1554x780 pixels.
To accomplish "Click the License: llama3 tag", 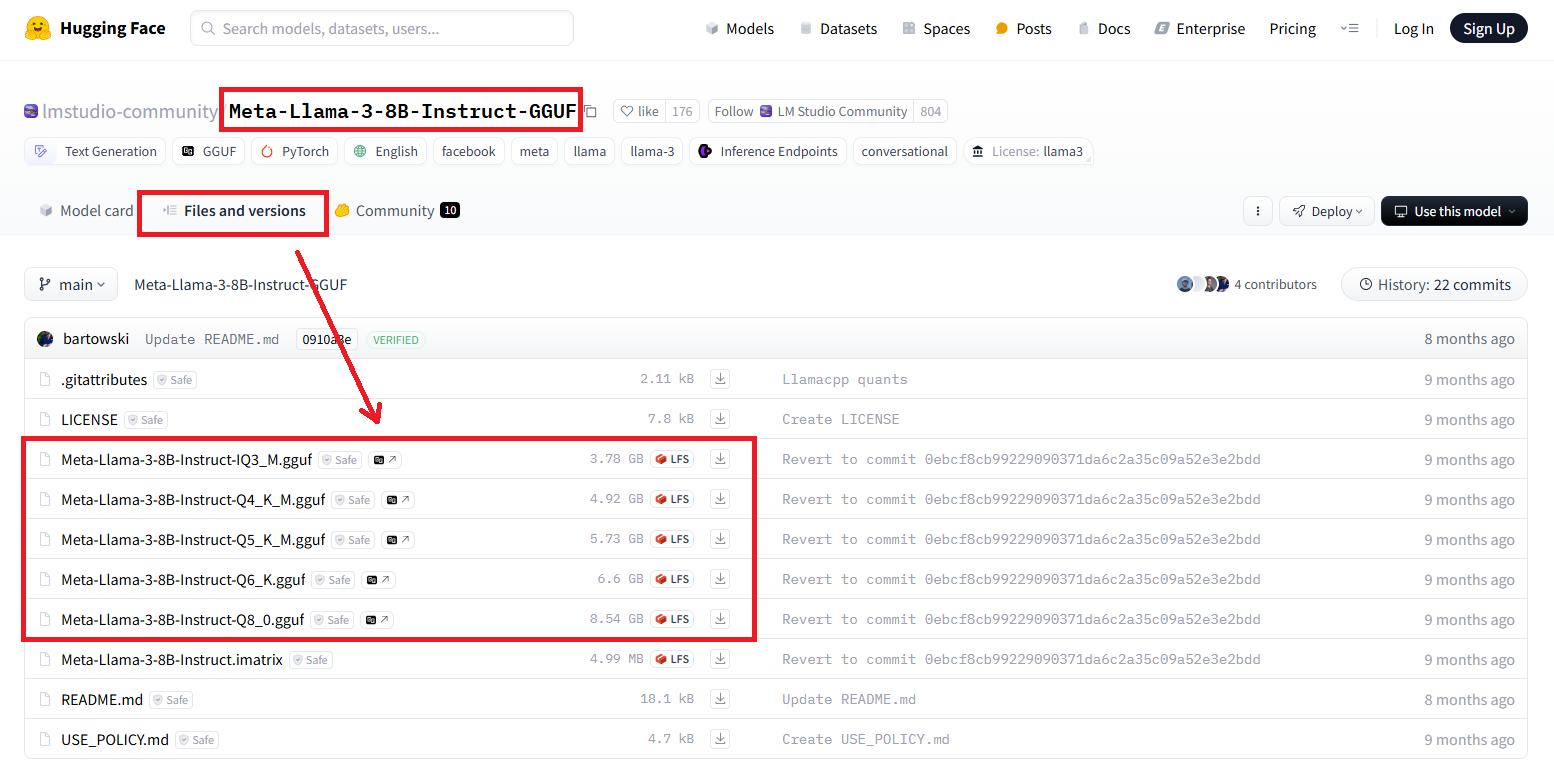I will point(1028,151).
